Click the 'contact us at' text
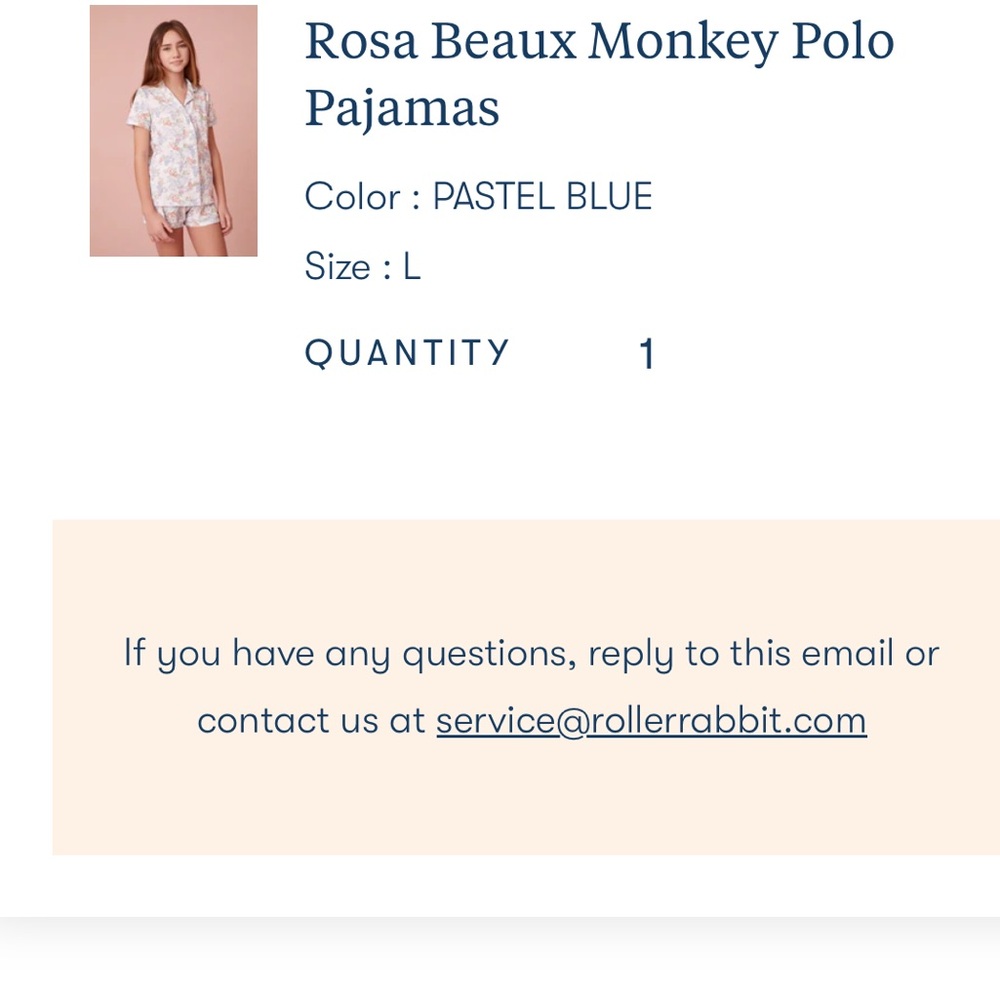This screenshot has width=1000, height=1000. [x=311, y=721]
